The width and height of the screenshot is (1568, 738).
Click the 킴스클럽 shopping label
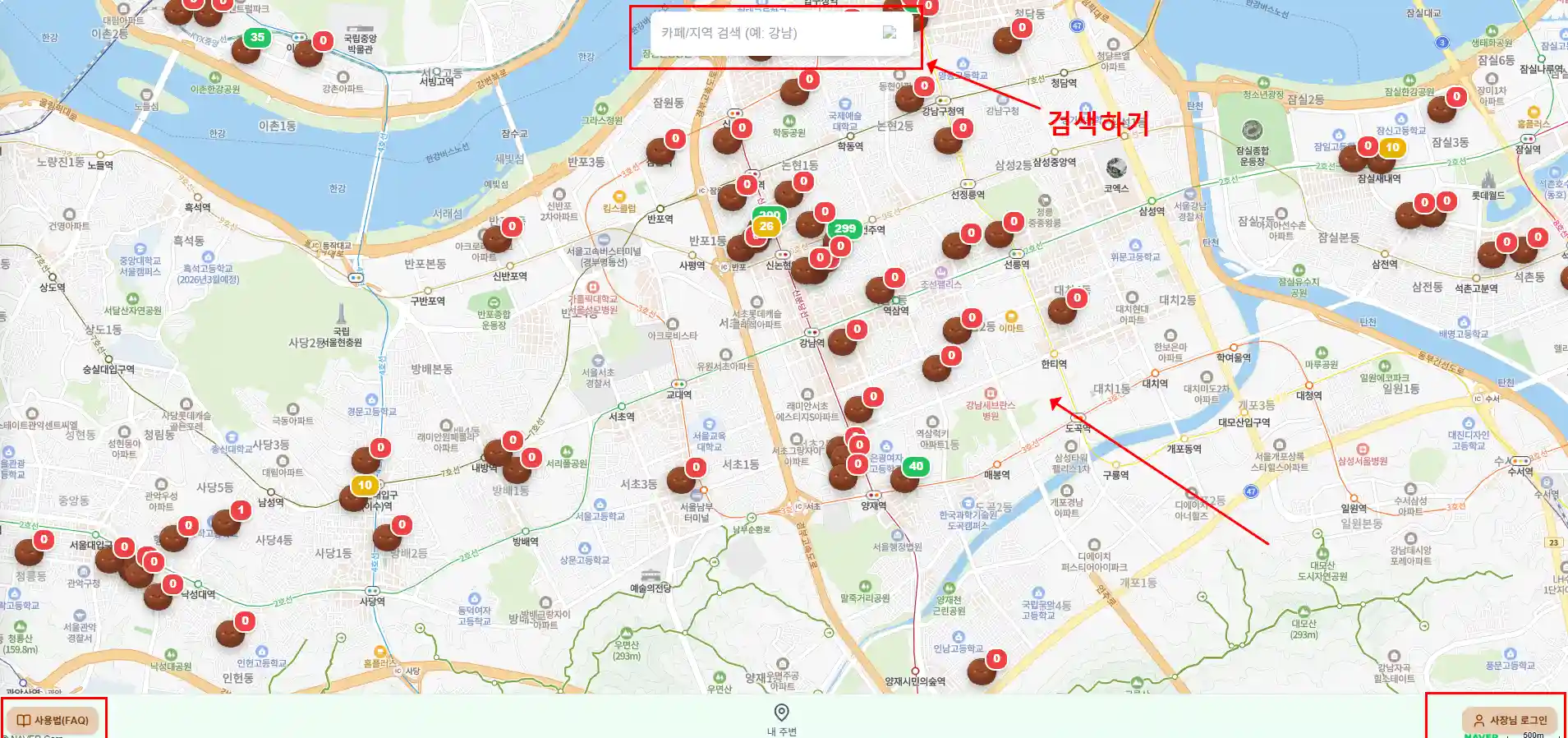click(619, 208)
